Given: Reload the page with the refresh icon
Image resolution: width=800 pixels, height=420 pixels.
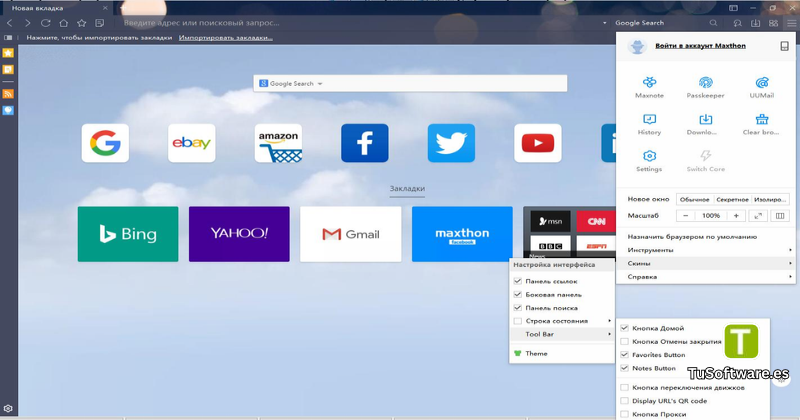Looking at the screenshot, I should point(45,23).
